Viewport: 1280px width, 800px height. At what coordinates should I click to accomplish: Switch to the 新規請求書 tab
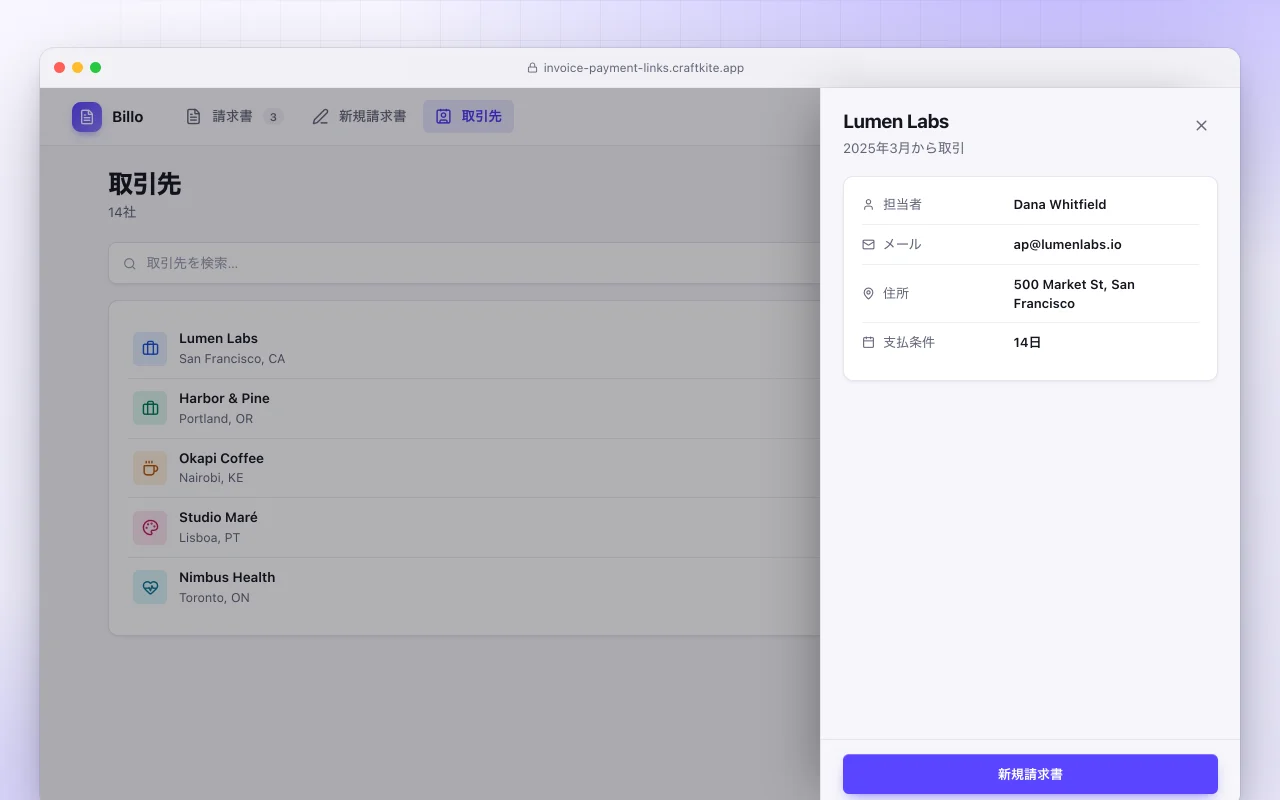point(359,117)
